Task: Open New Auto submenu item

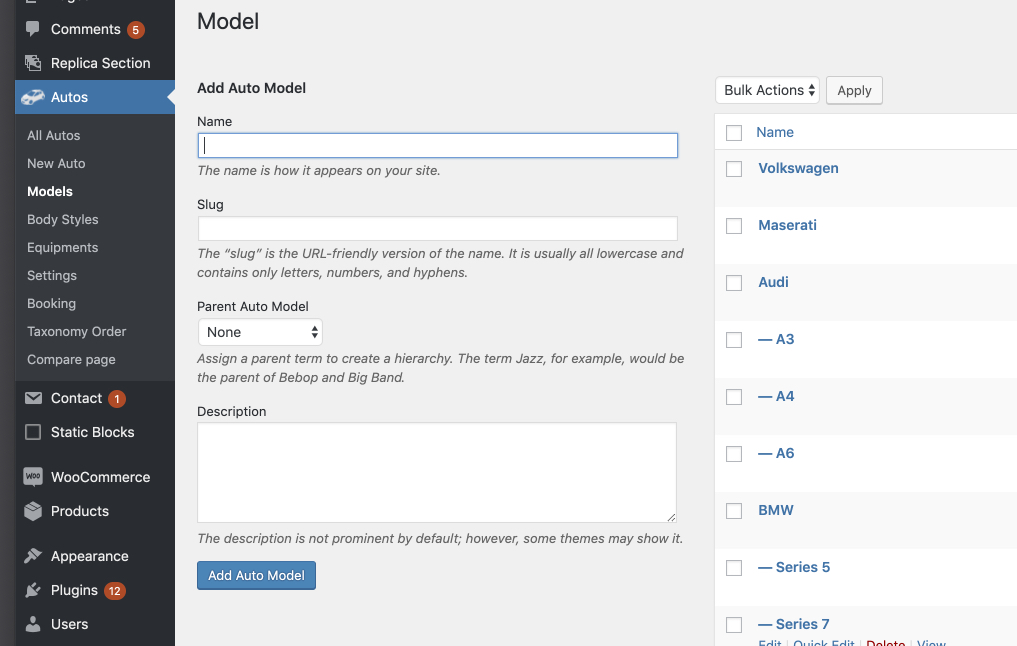Action: tap(56, 163)
